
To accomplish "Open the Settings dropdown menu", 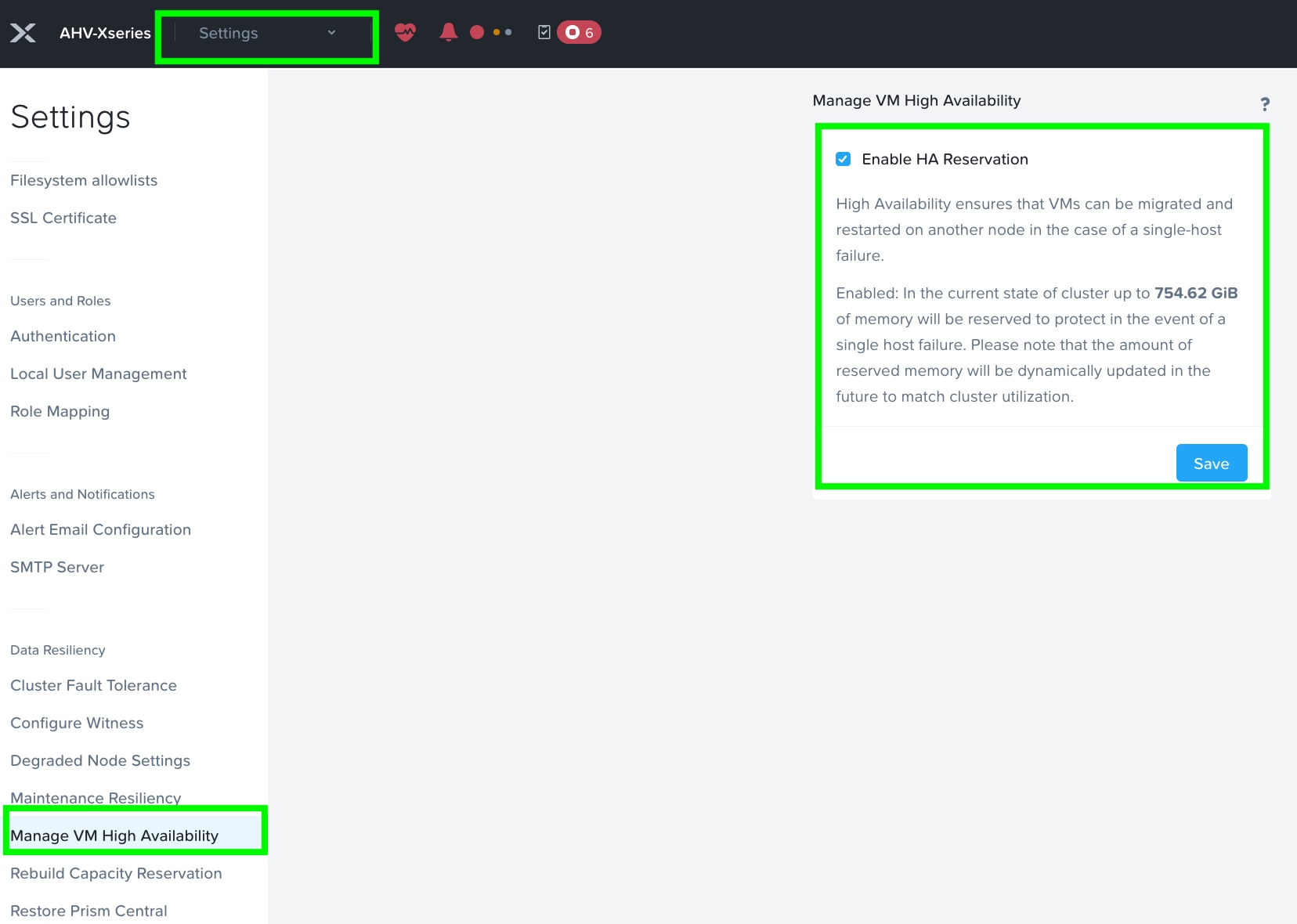I will [266, 34].
